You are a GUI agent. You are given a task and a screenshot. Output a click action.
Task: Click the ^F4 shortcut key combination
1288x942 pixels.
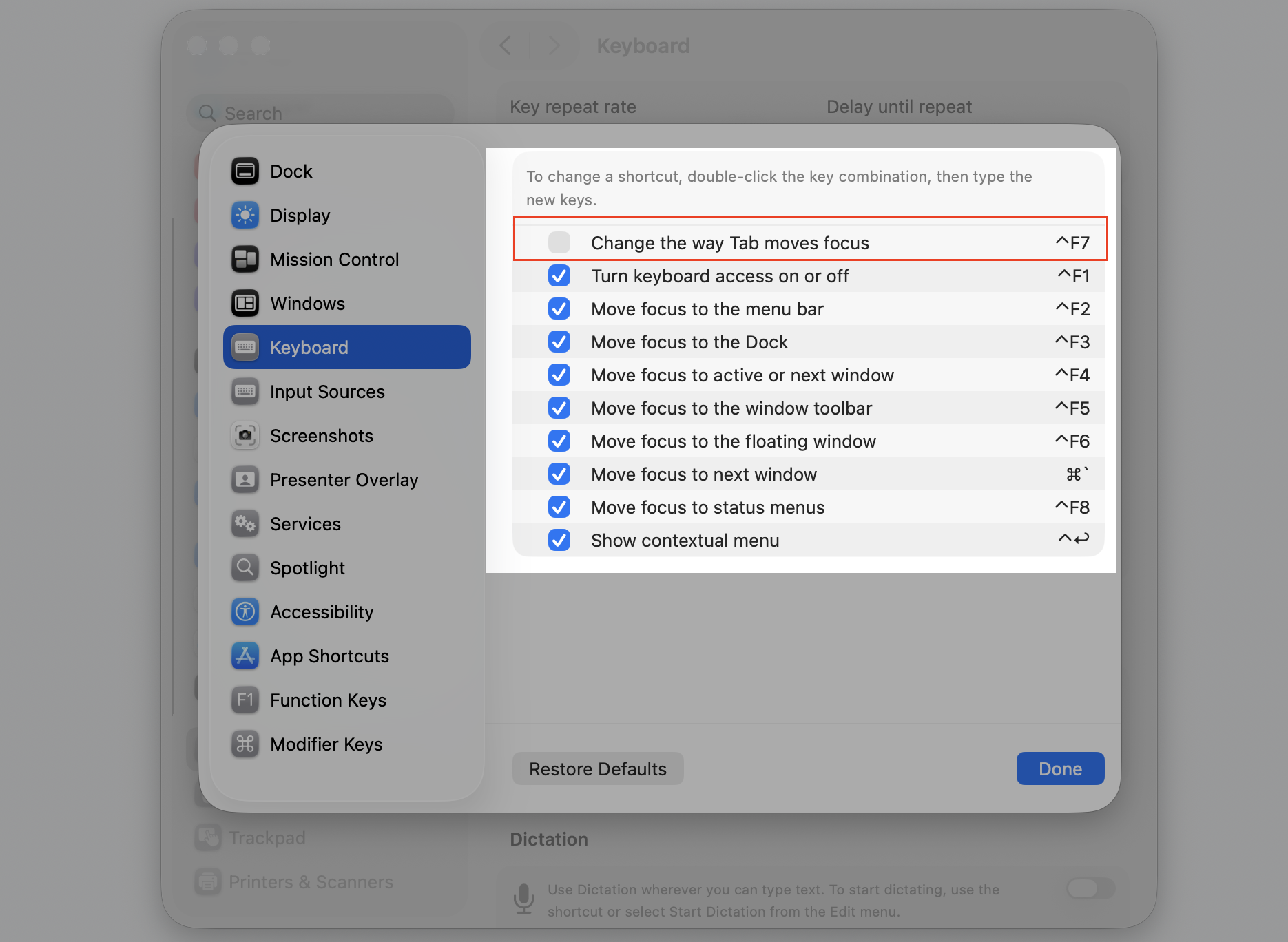click(1072, 375)
